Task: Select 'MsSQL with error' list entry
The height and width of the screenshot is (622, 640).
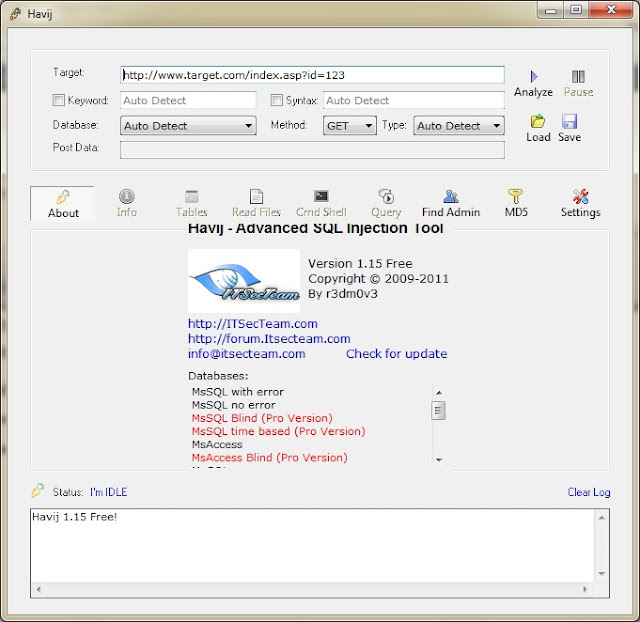Action: pos(238,392)
